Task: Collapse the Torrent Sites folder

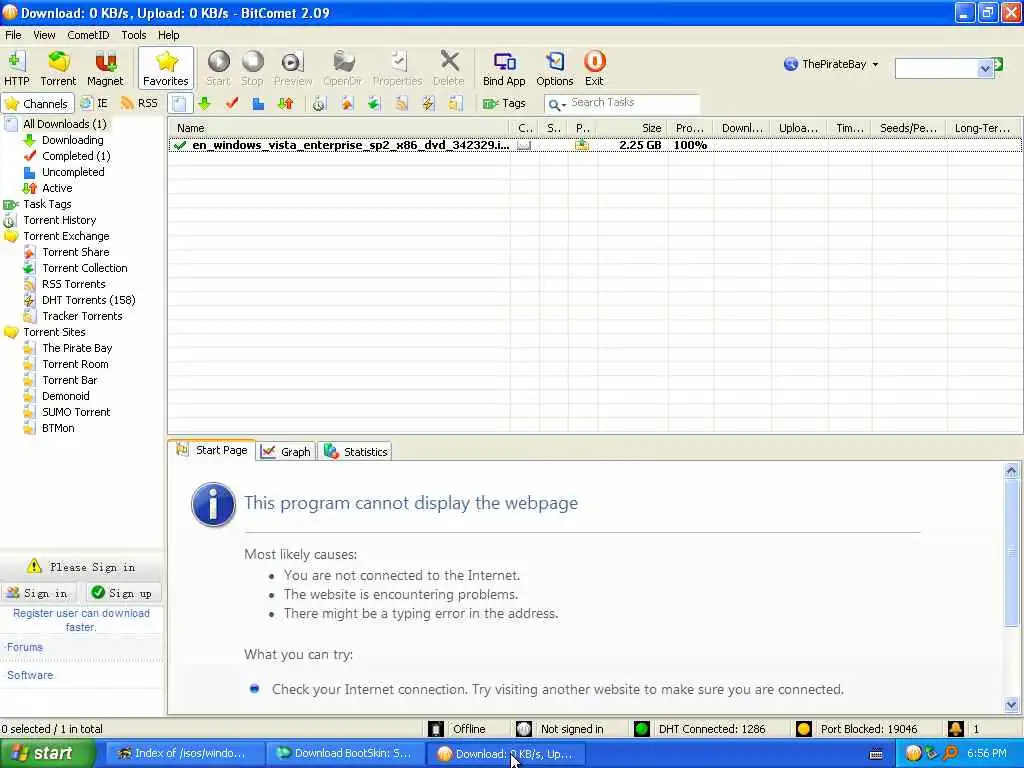Action: (54, 332)
